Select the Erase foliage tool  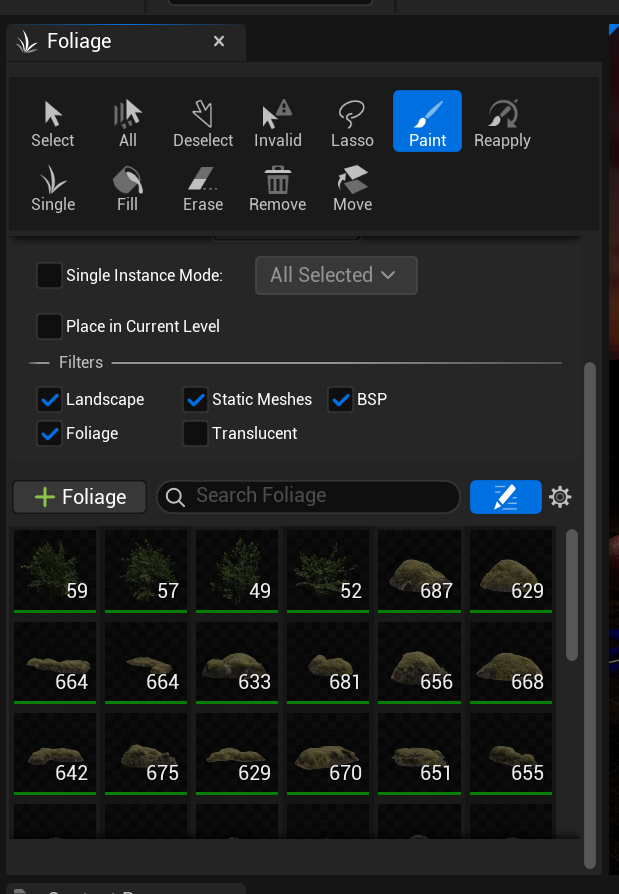coord(202,187)
